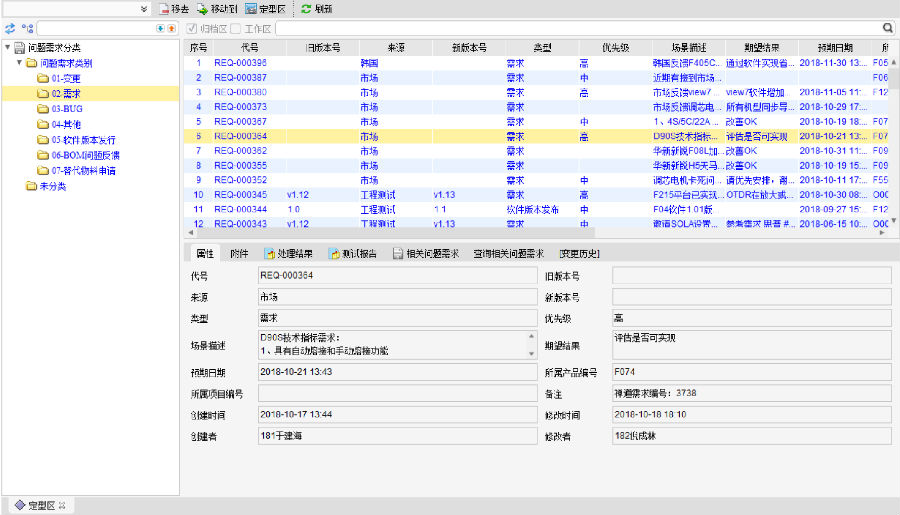The height and width of the screenshot is (515, 900).
Task: Open the top-left dropdown chevron
Action: coord(144,8)
